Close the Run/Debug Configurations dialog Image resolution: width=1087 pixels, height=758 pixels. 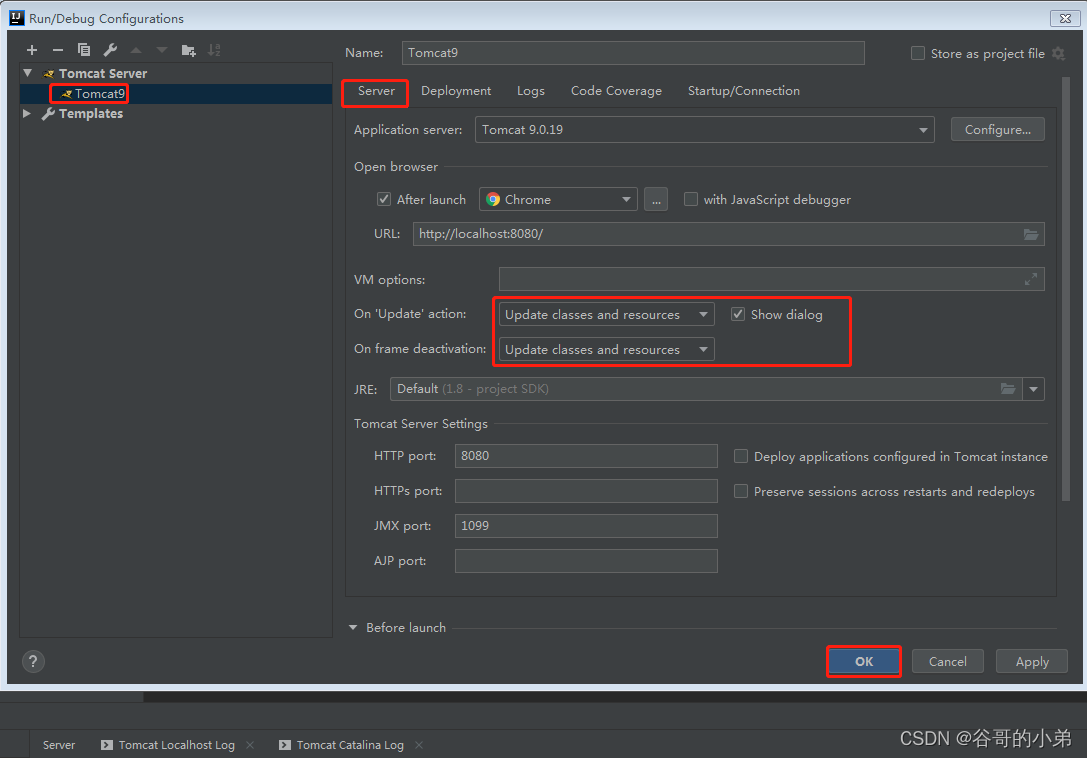1066,18
